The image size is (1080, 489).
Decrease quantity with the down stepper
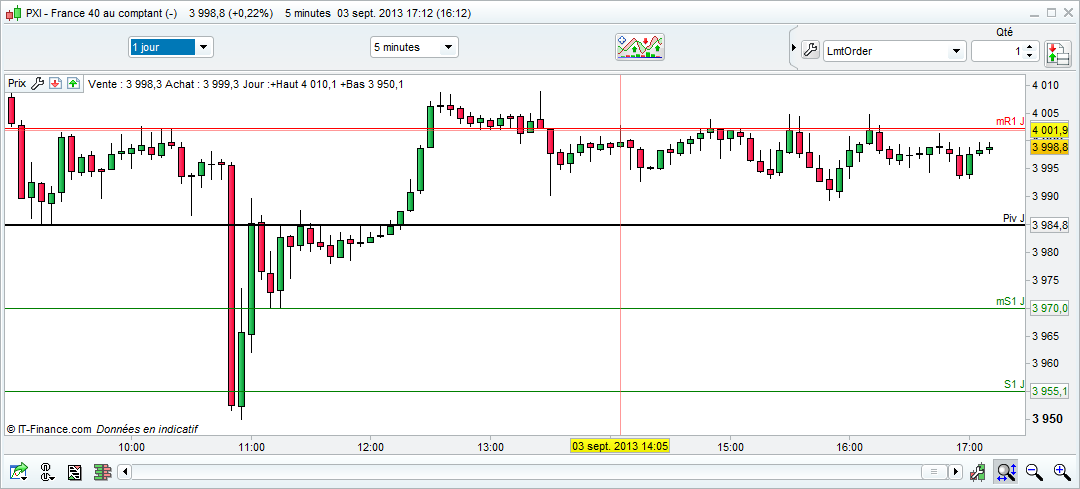pyautogui.click(x=1029, y=55)
